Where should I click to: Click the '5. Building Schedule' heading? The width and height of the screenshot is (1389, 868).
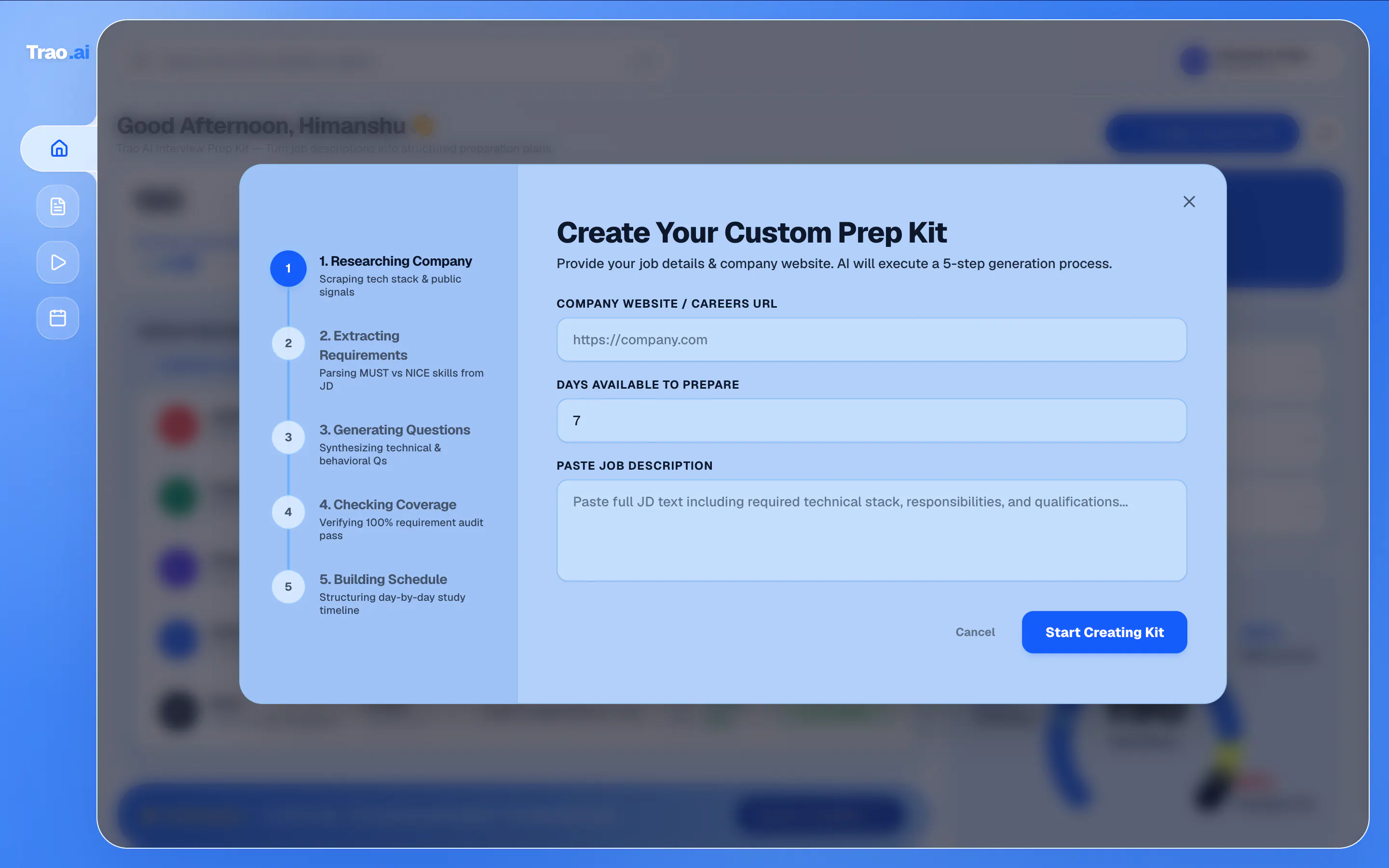[383, 579]
